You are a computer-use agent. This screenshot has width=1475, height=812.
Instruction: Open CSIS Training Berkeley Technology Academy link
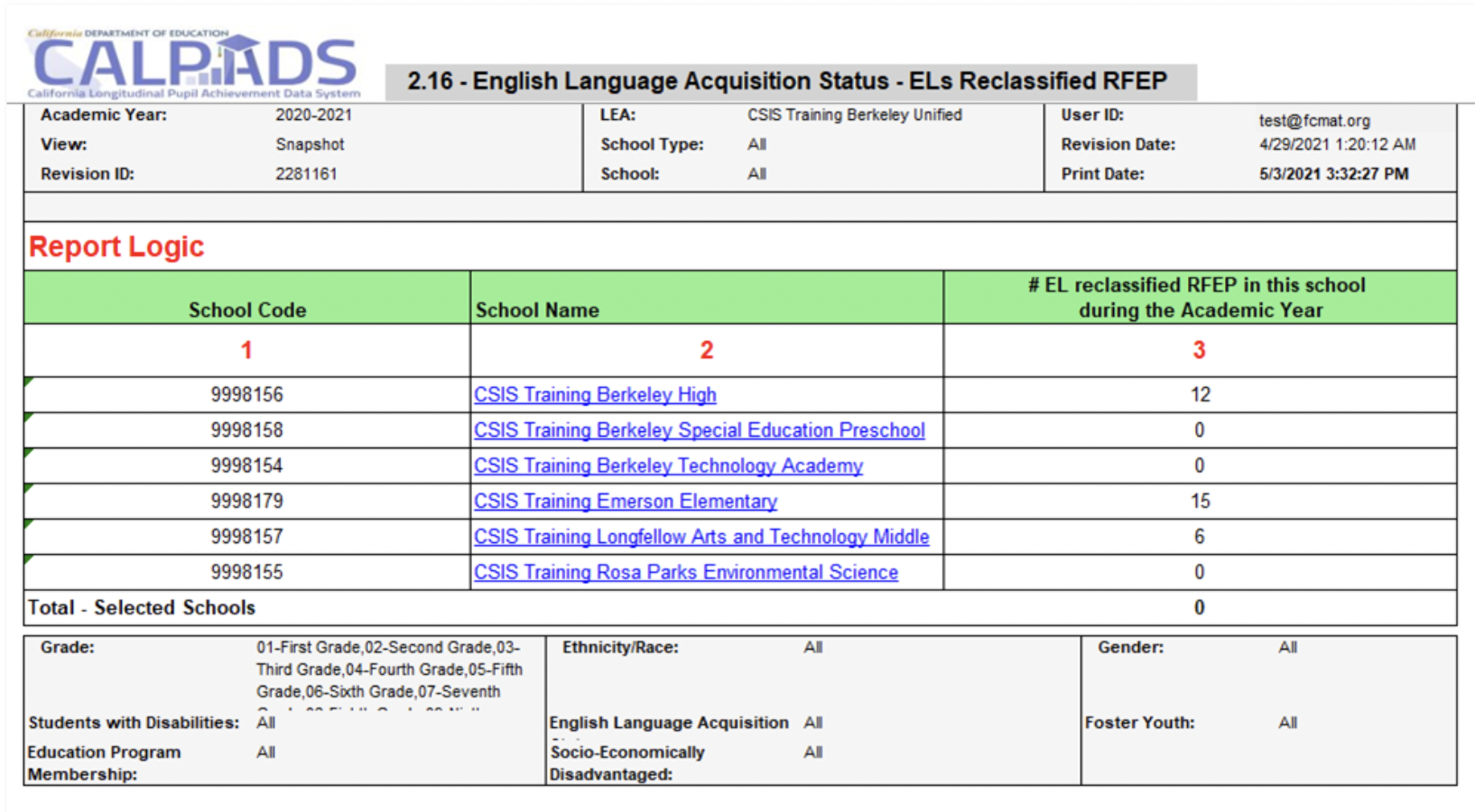[x=668, y=466]
